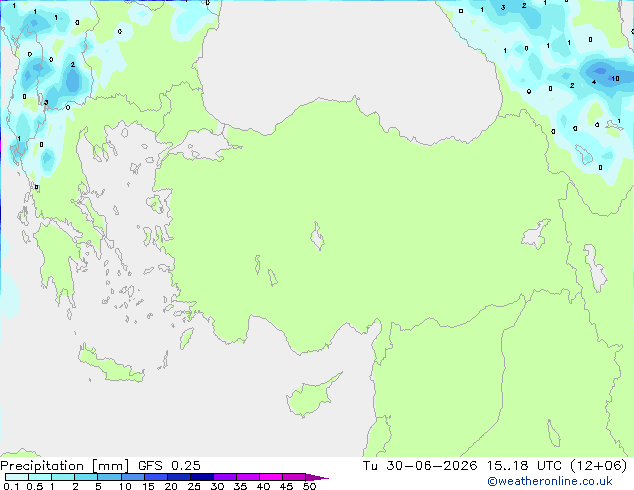Click the '25' legend scale label
This screenshot has height=490, width=634.
click(194, 486)
